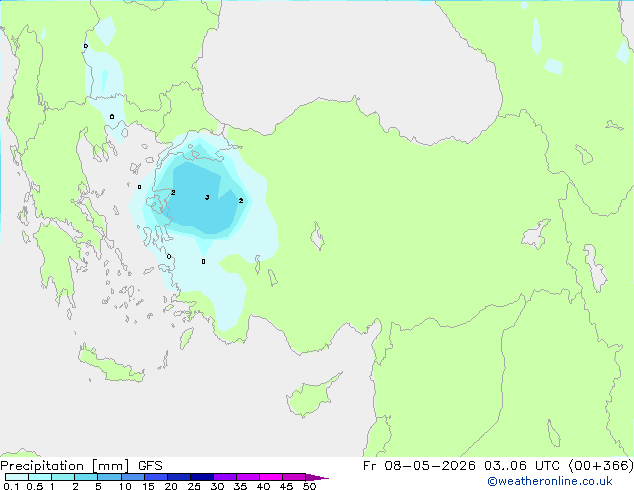The width and height of the screenshot is (634, 490).
Task: Click the '03..06 UTC' time text
Action: click(522, 466)
